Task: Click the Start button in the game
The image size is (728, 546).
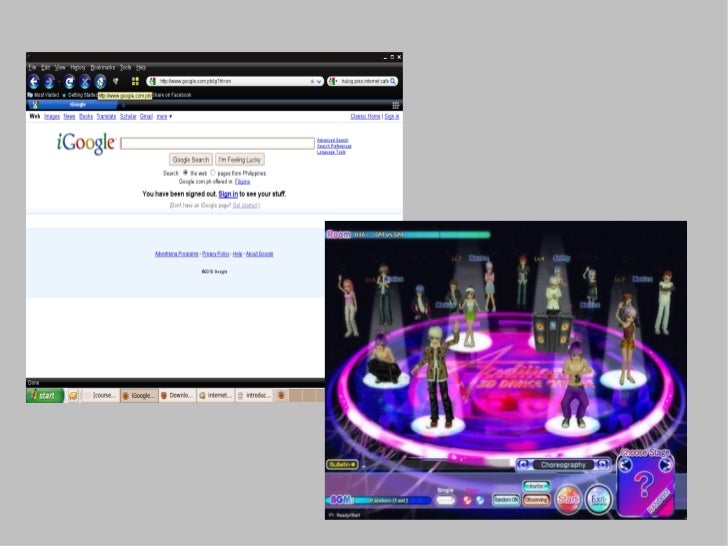Action: [568, 500]
